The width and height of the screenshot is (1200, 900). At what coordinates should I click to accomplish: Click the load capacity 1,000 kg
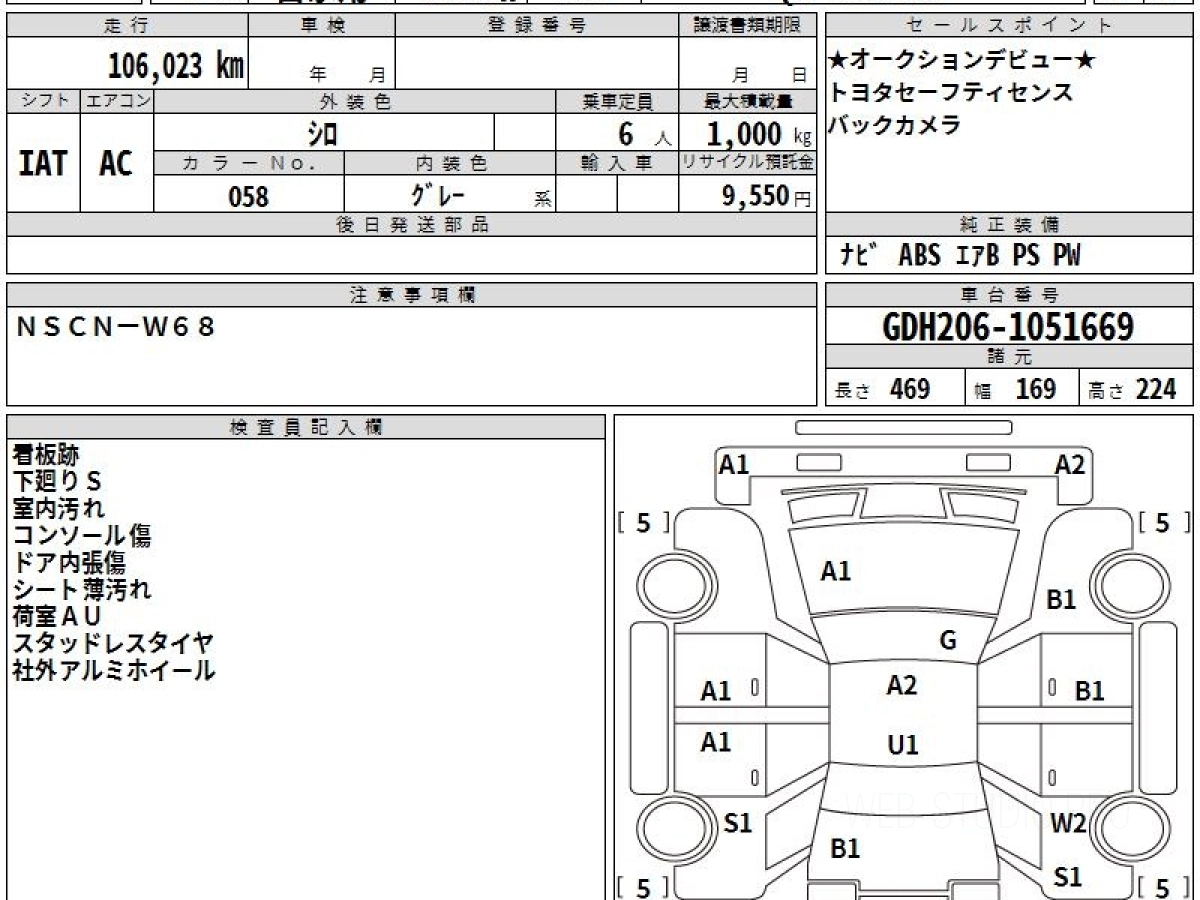(x=760, y=133)
